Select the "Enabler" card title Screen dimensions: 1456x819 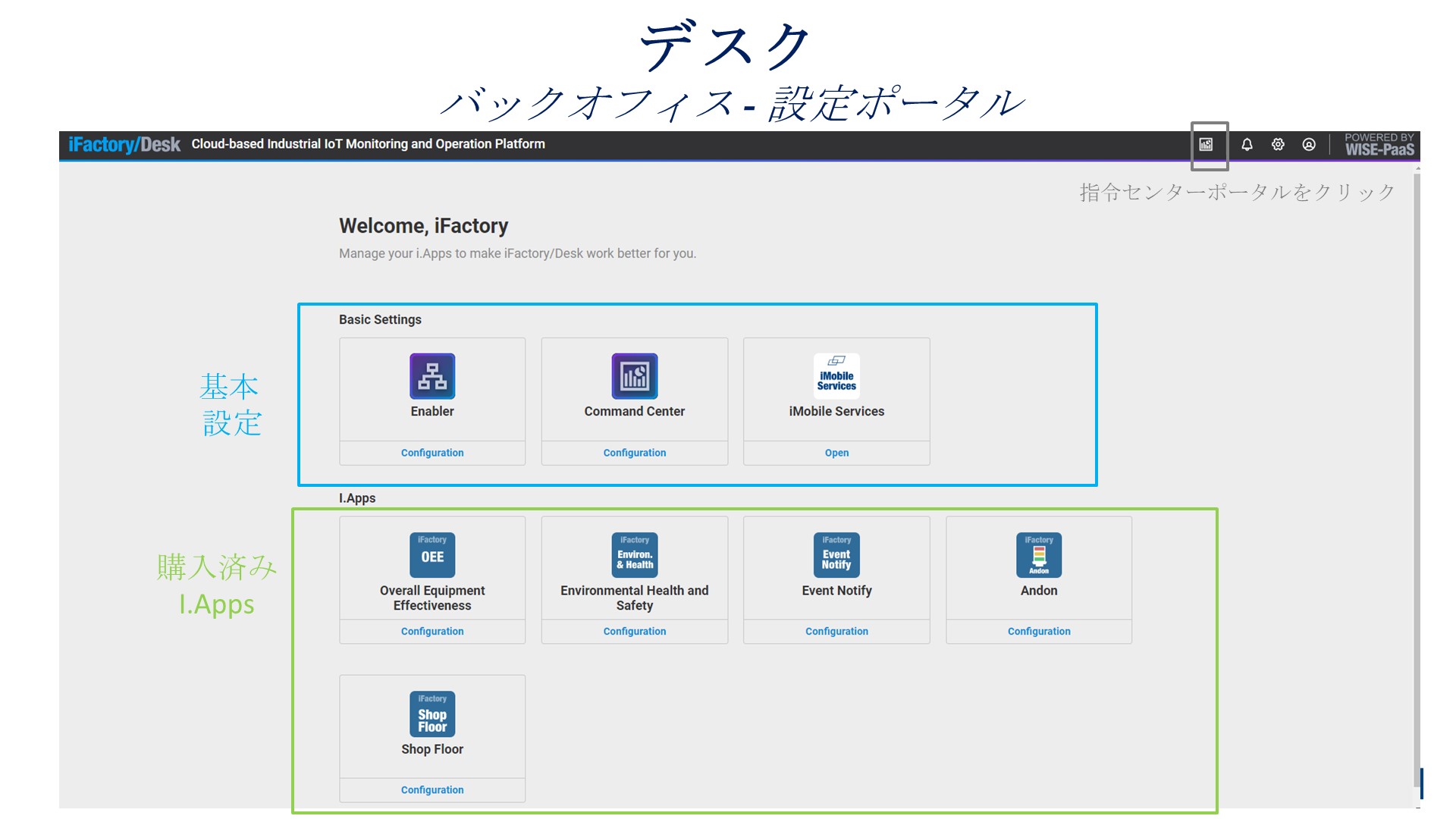coord(432,411)
